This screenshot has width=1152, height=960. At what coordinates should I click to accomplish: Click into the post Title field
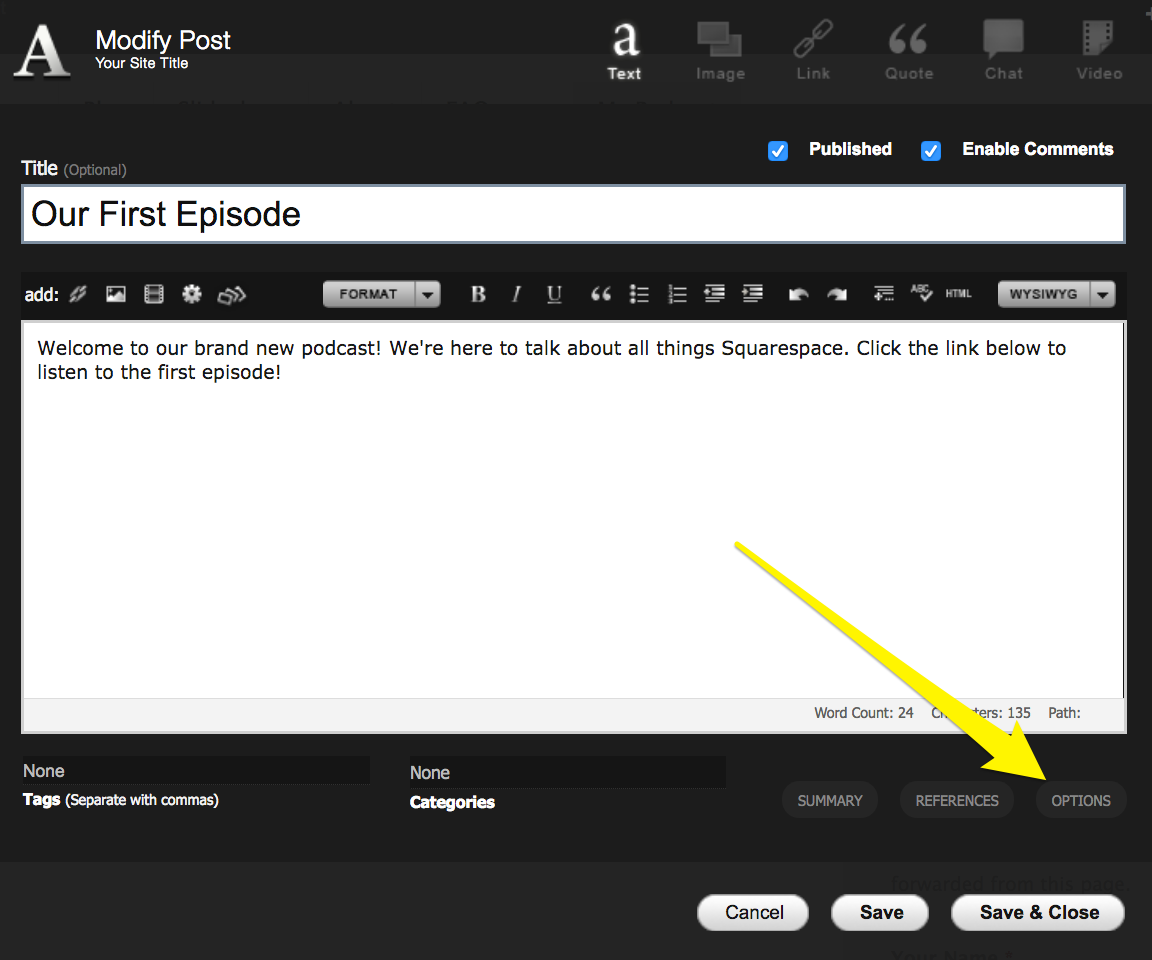573,214
